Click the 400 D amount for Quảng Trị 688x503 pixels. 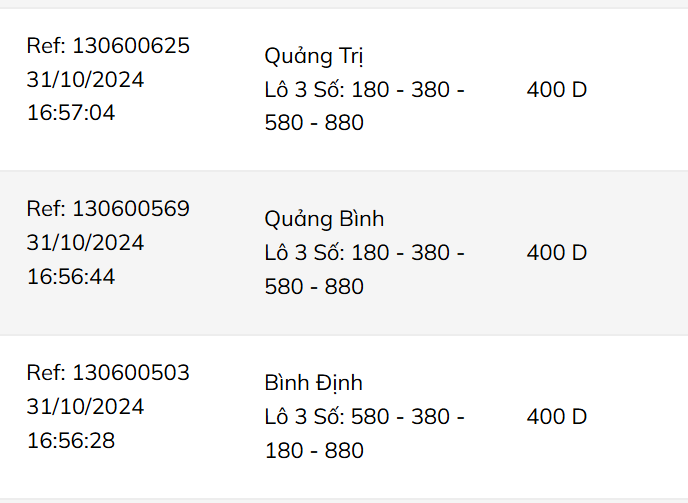(x=556, y=90)
